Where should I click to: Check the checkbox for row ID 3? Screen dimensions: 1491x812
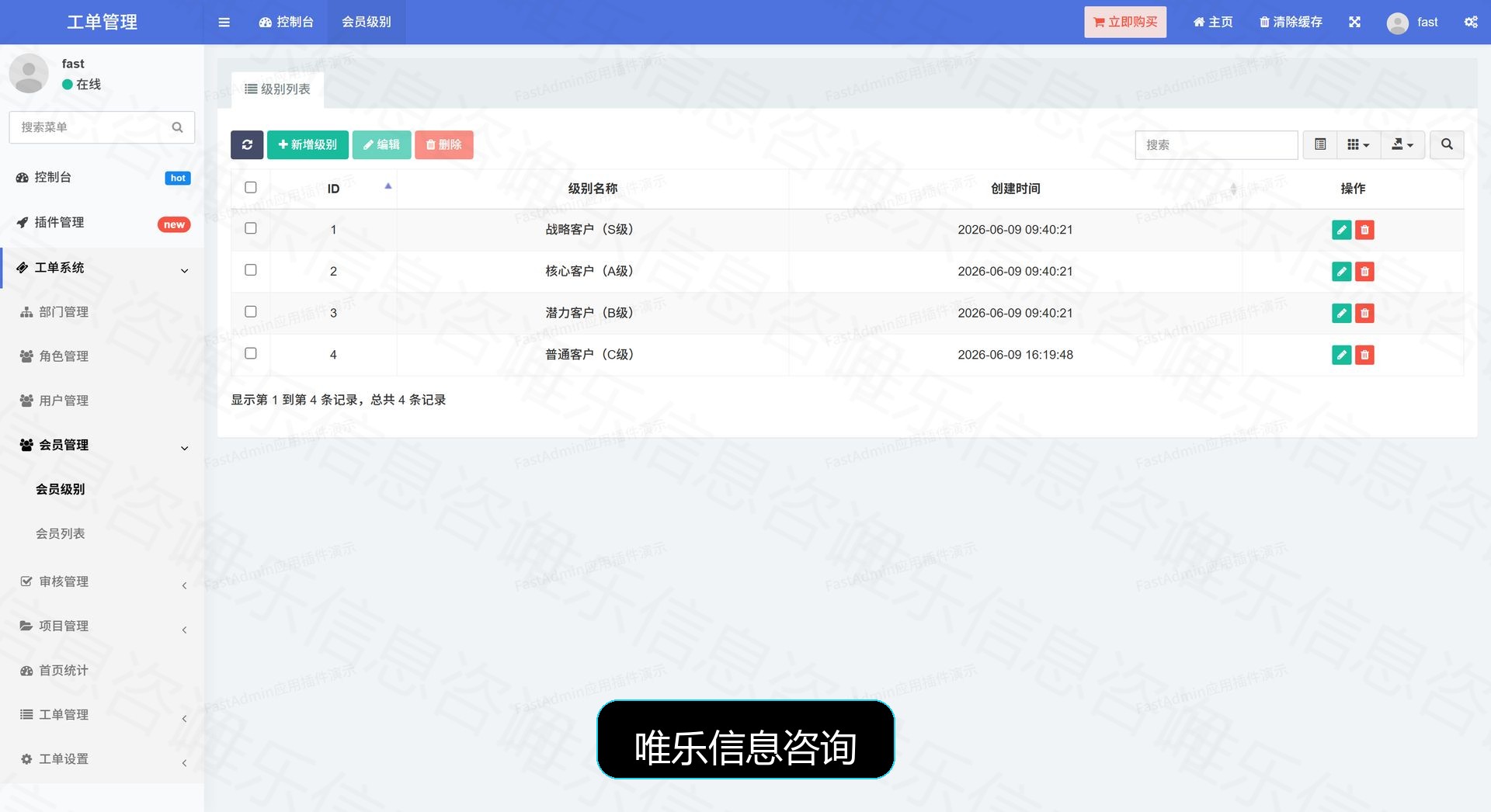pos(250,311)
